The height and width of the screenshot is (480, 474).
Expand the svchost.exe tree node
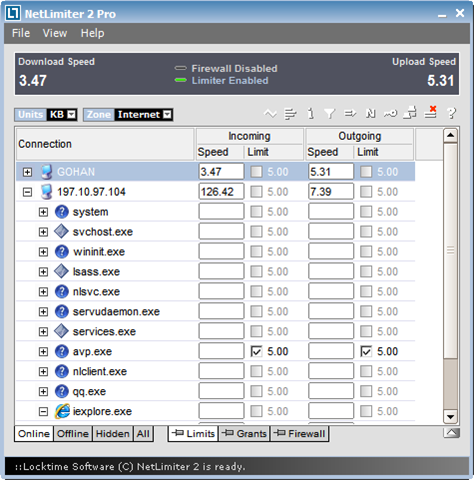point(43,232)
